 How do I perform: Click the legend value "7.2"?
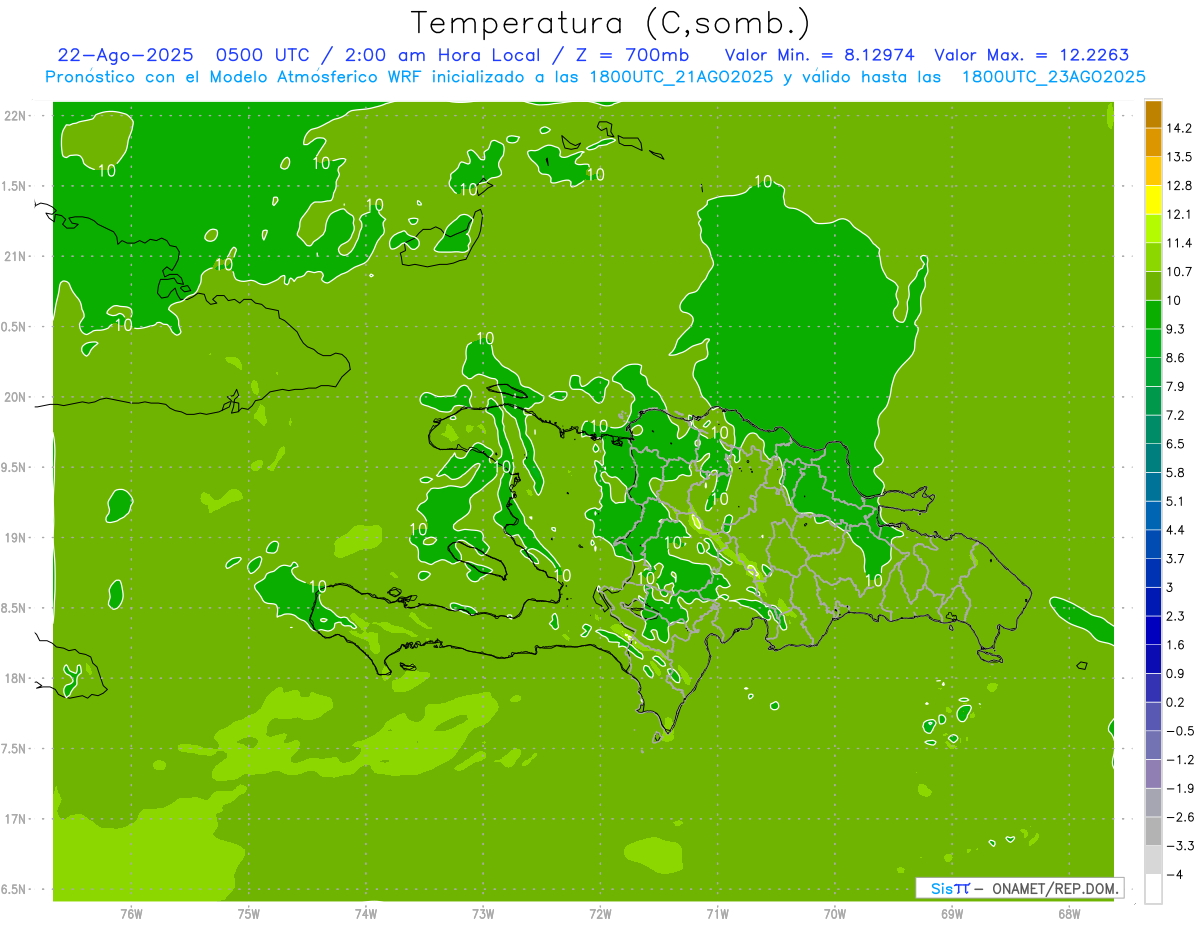tap(1175, 415)
